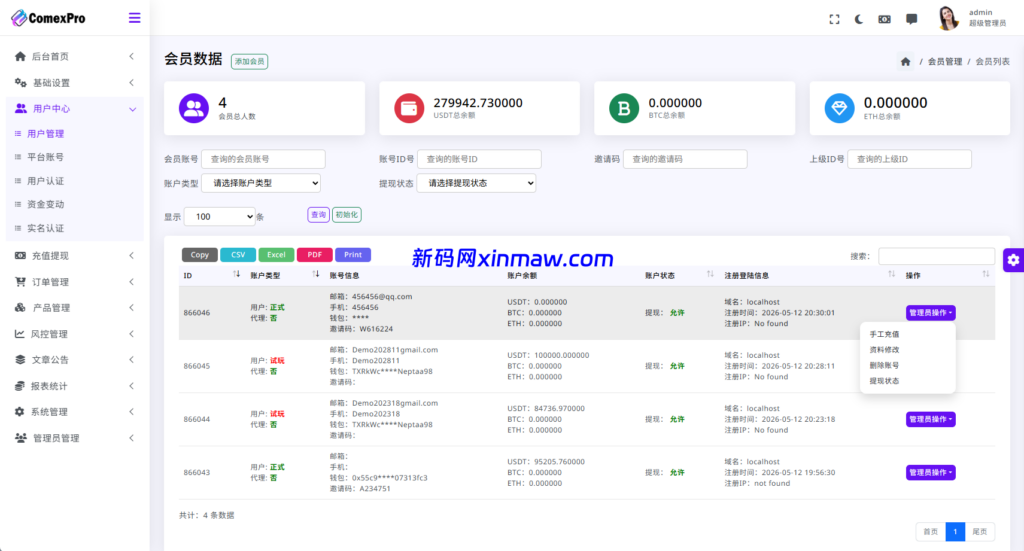
Task: Open the cash icon in the top bar
Action: coord(884,20)
